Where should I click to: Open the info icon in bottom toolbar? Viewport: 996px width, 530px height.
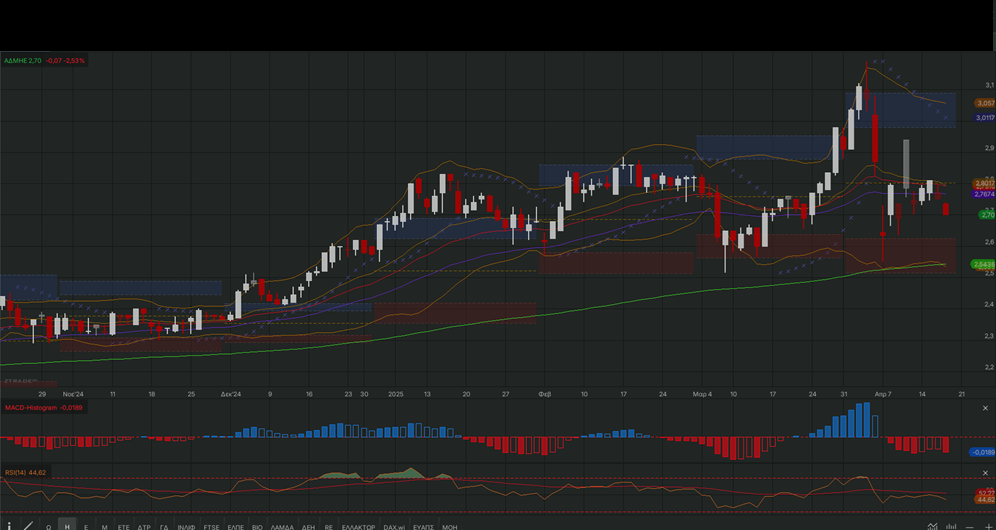click(9, 526)
